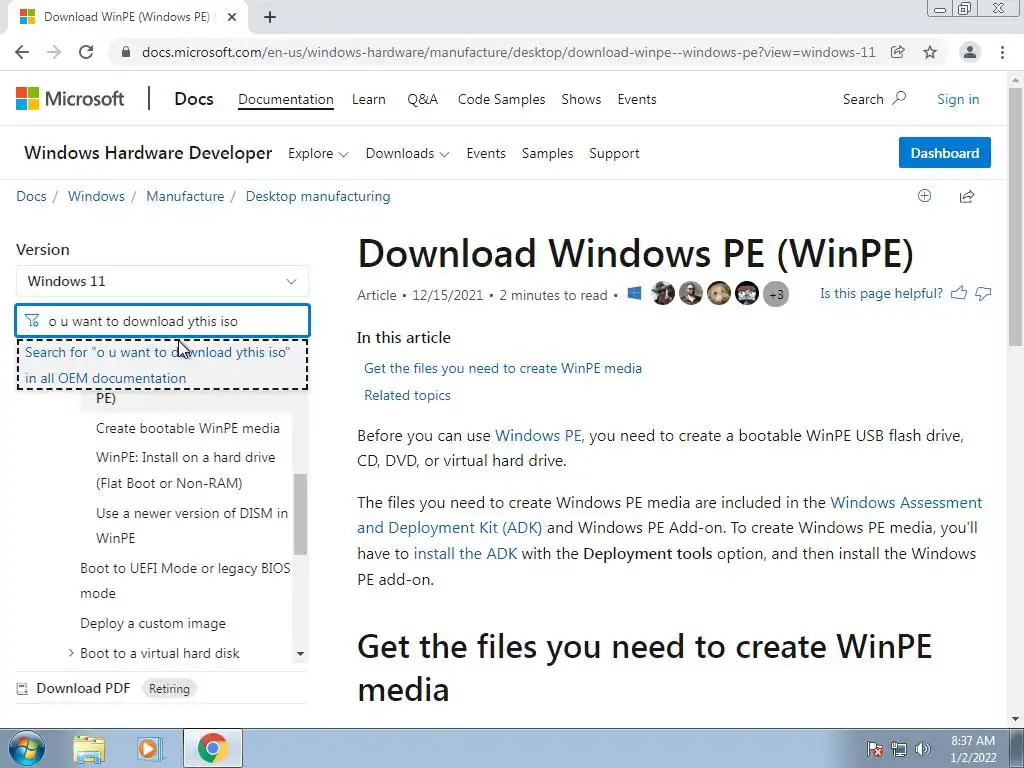This screenshot has height=768, width=1024.
Task: Jump to Get the files section
Action: click(x=503, y=368)
